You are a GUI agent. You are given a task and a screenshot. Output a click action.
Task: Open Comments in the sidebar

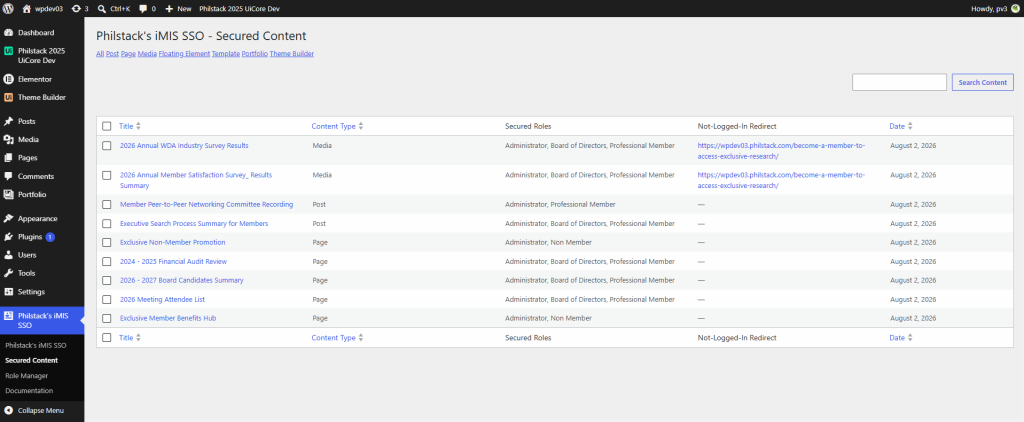click(x=42, y=176)
